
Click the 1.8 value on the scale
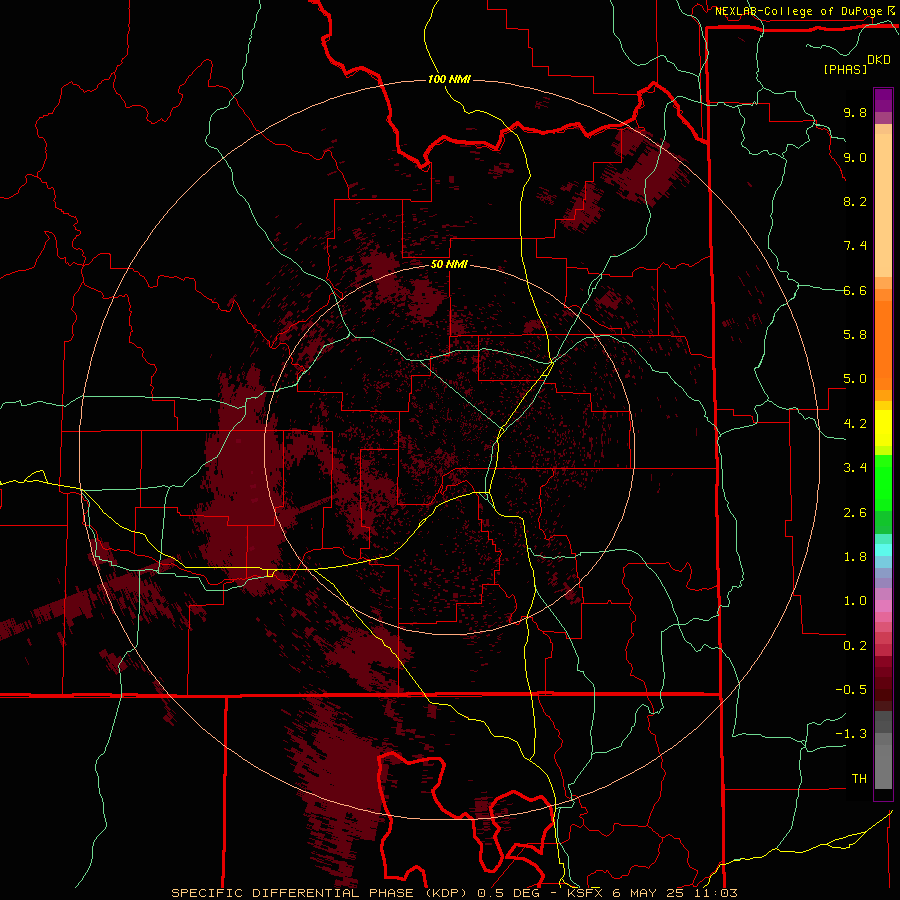point(855,557)
